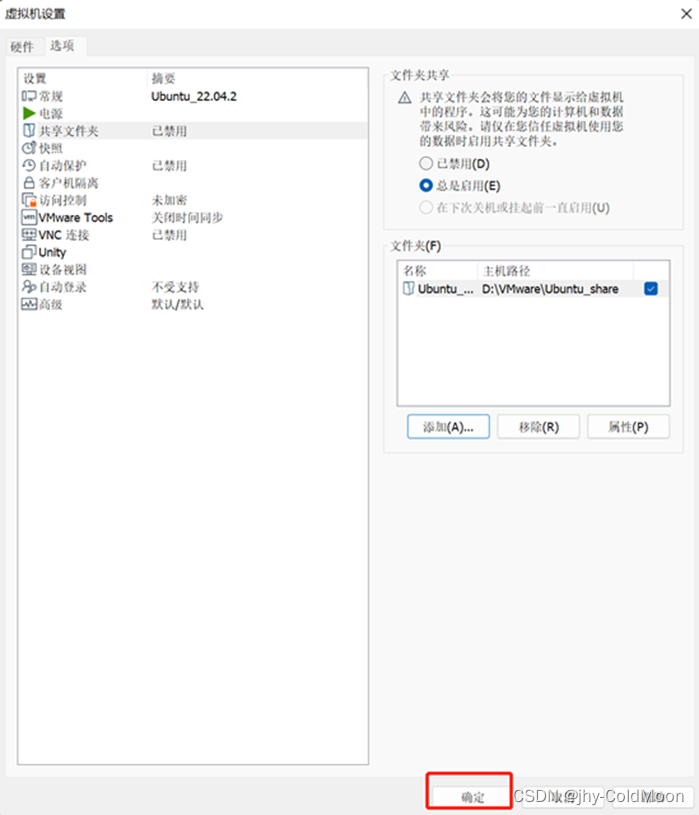Click the Ubuntu_22.04.2 summary text

(194, 97)
